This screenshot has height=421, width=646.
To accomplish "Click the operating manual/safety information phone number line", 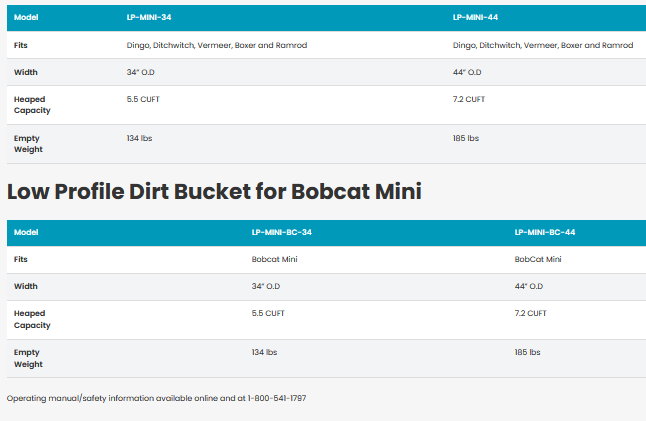I will click(156, 398).
